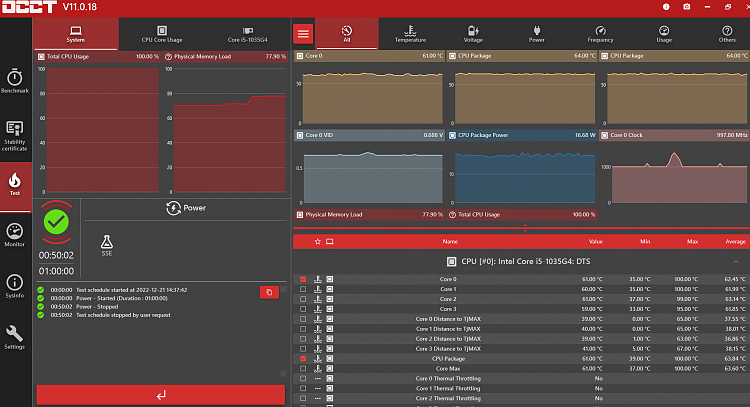Open the SysInfo page

(x=15, y=286)
